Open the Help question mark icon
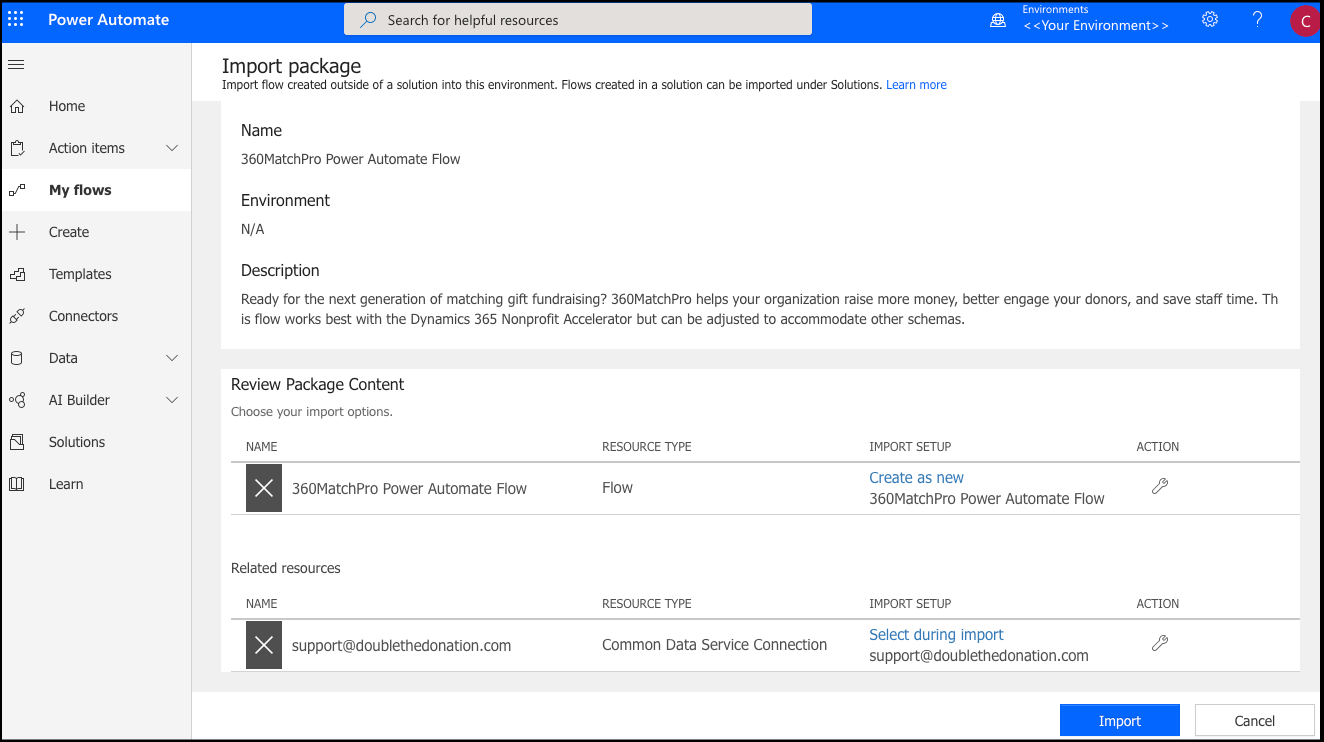 pos(1257,19)
